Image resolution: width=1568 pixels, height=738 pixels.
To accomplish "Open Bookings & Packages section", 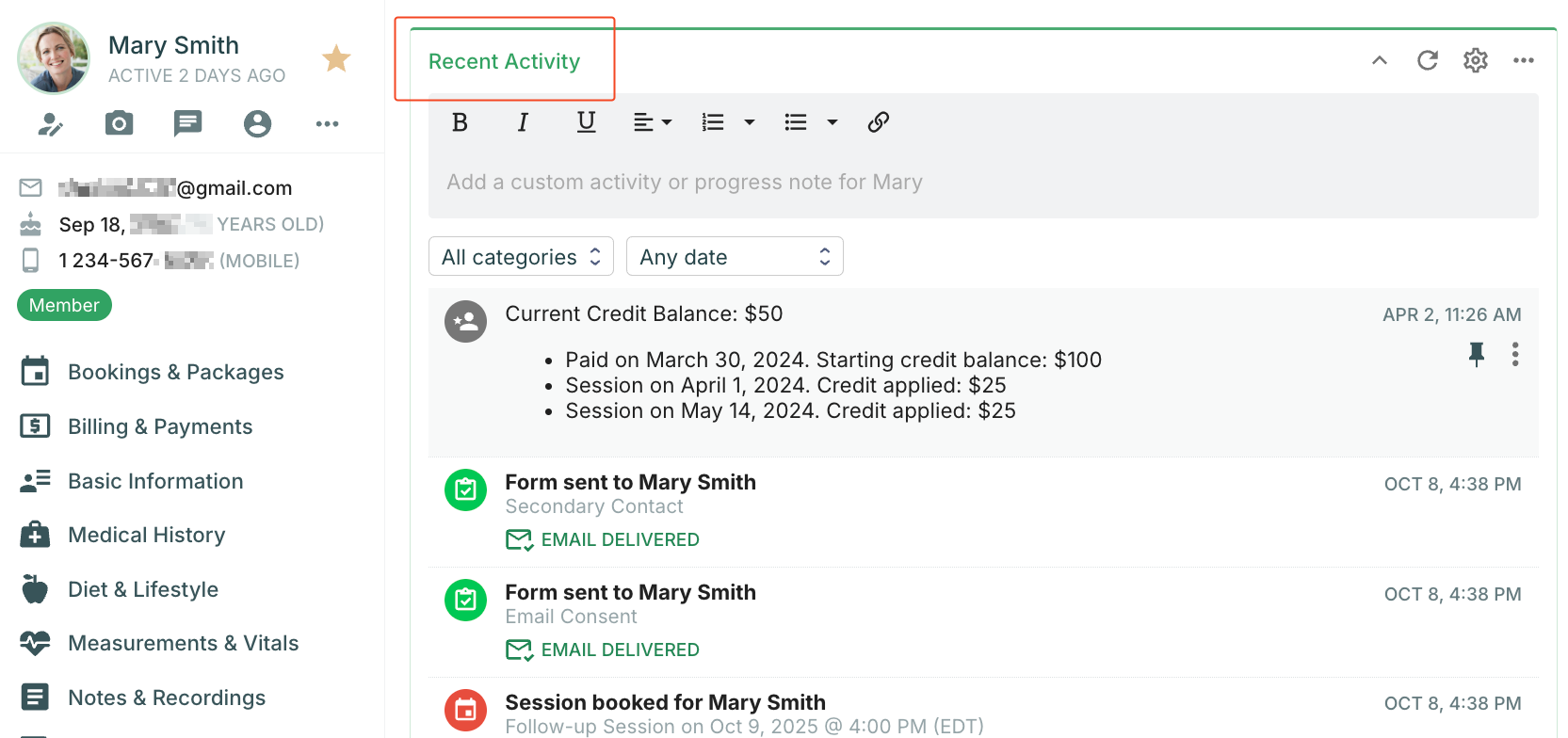I will 175,372.
